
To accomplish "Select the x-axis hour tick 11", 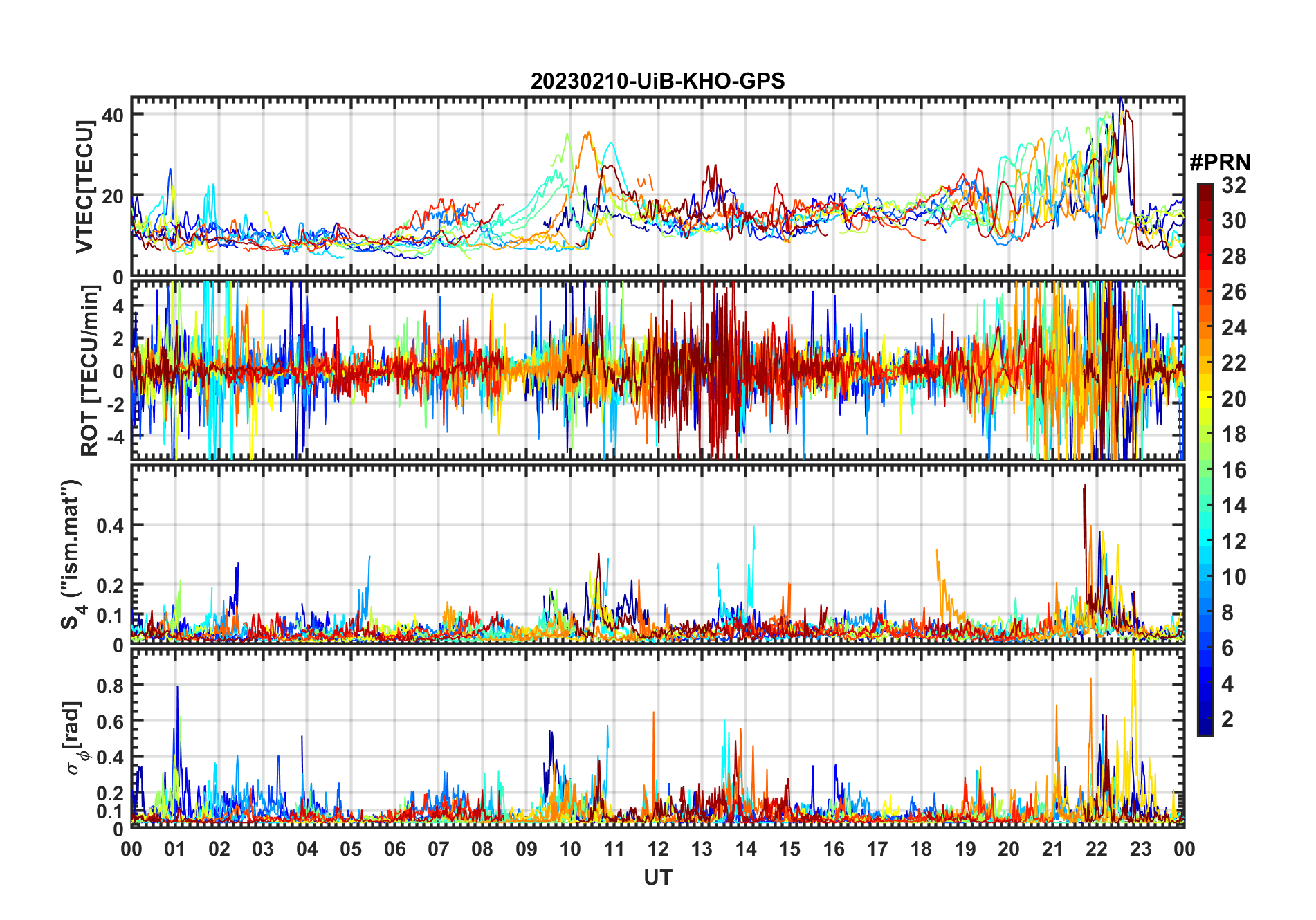I will 614,849.
